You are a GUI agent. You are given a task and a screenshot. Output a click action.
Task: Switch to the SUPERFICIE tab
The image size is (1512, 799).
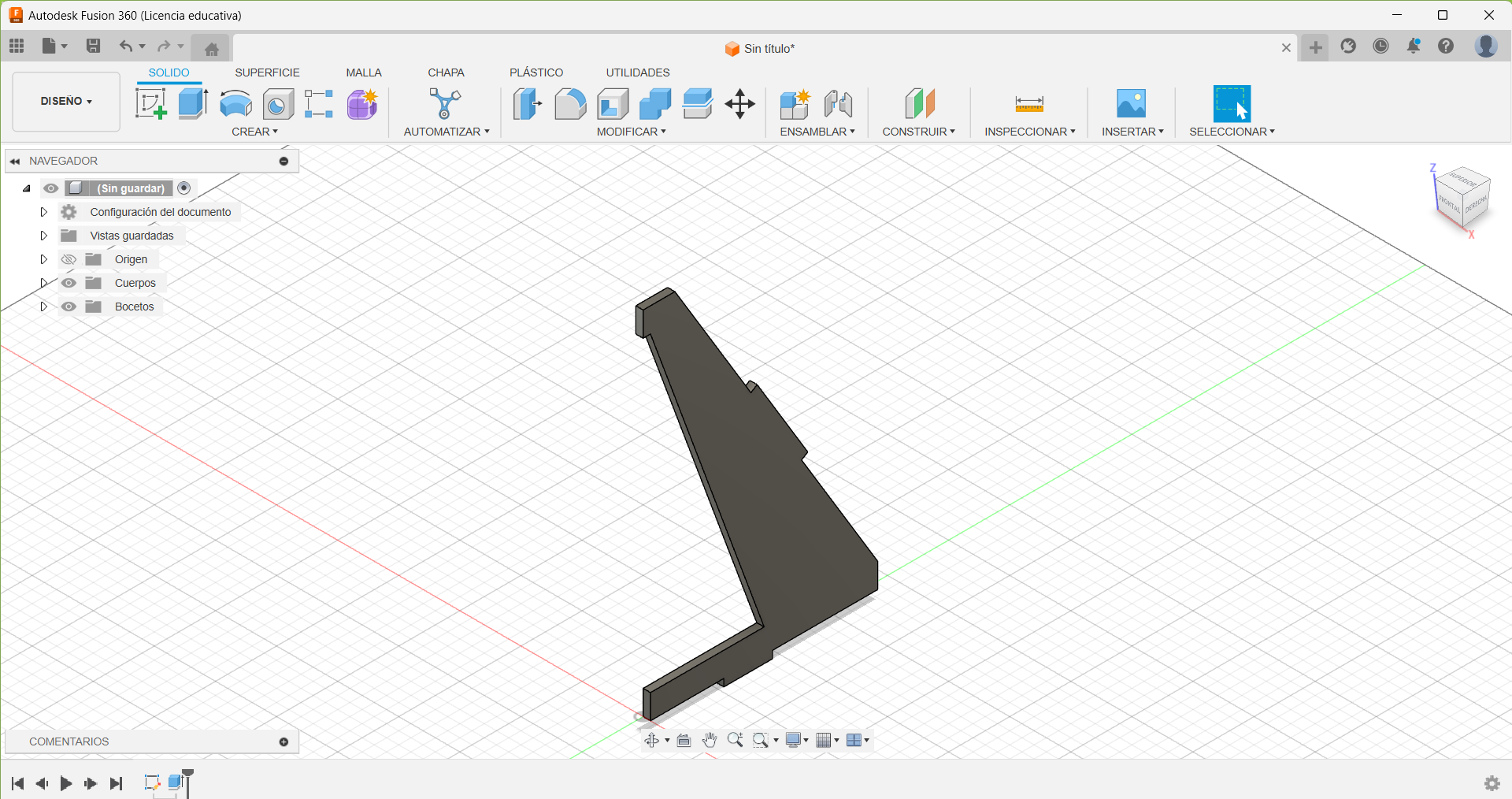pyautogui.click(x=267, y=72)
